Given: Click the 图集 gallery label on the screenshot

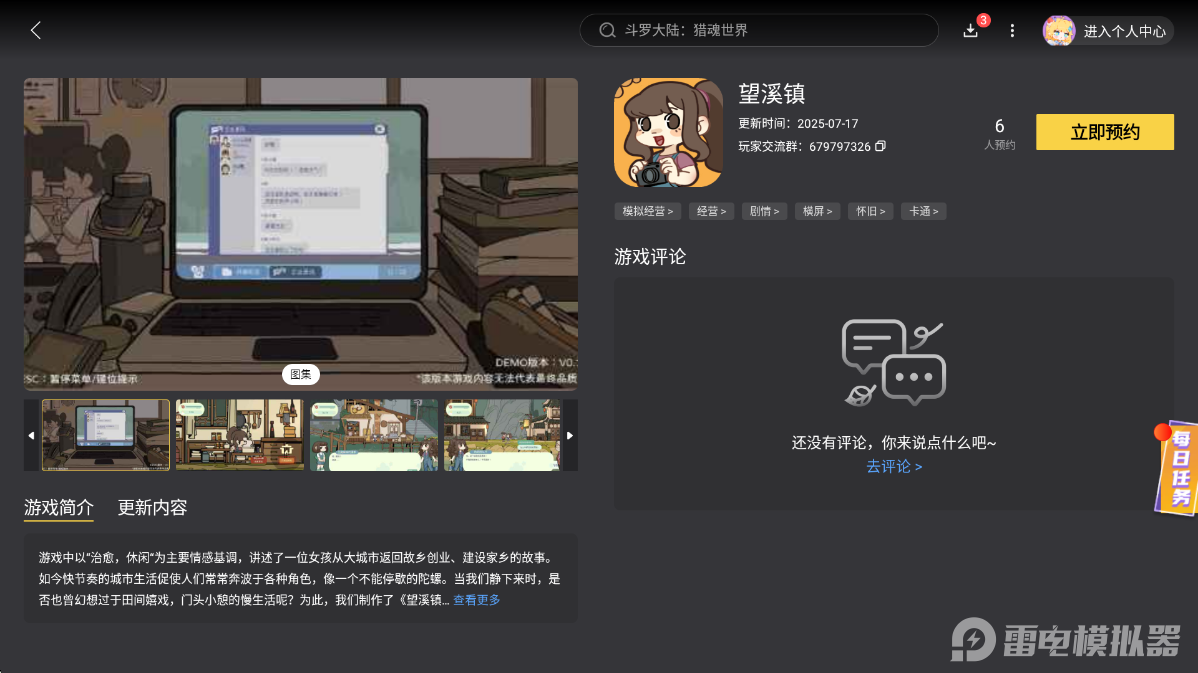Looking at the screenshot, I should [300, 374].
